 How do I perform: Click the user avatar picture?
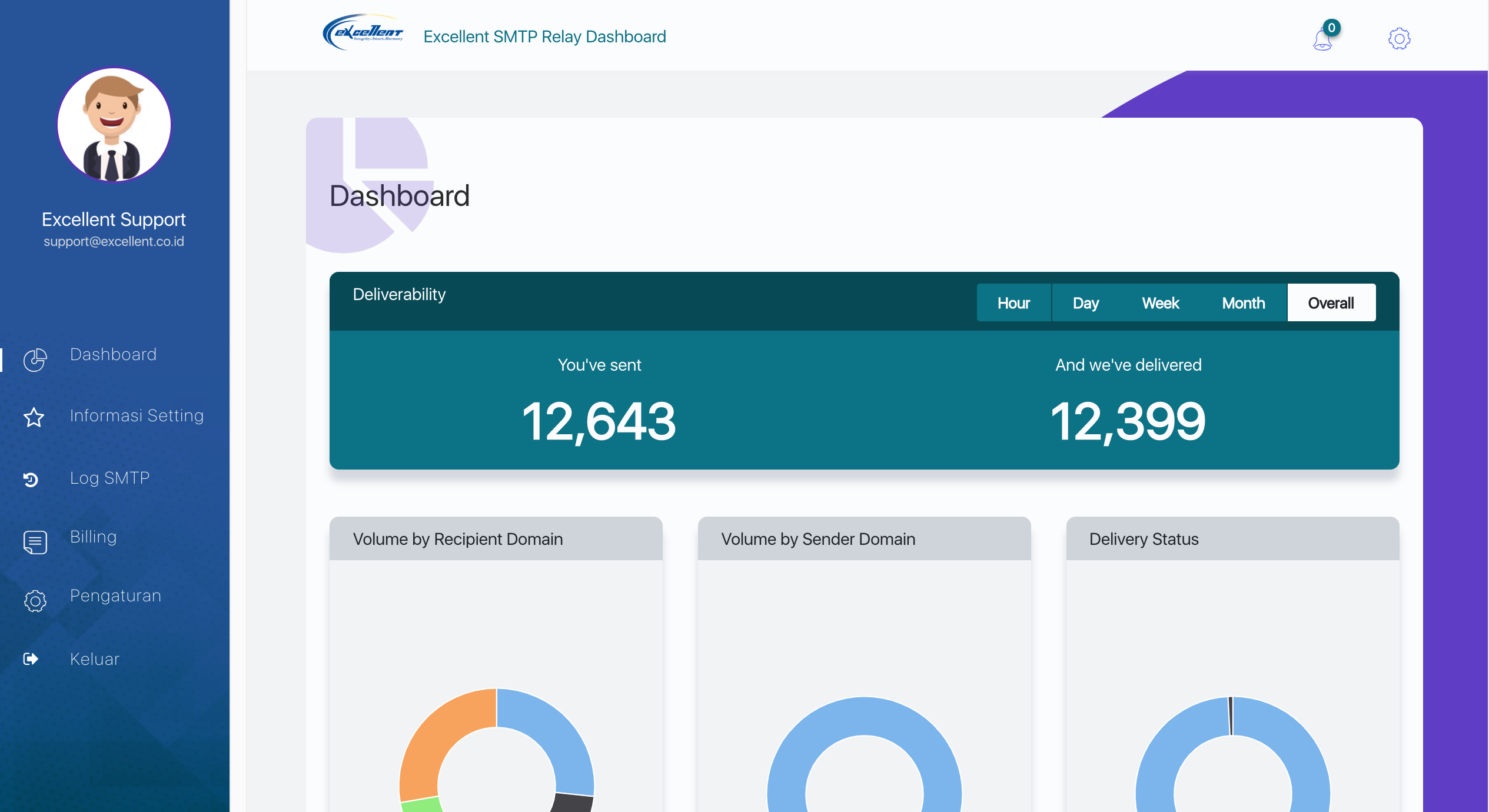click(x=114, y=125)
